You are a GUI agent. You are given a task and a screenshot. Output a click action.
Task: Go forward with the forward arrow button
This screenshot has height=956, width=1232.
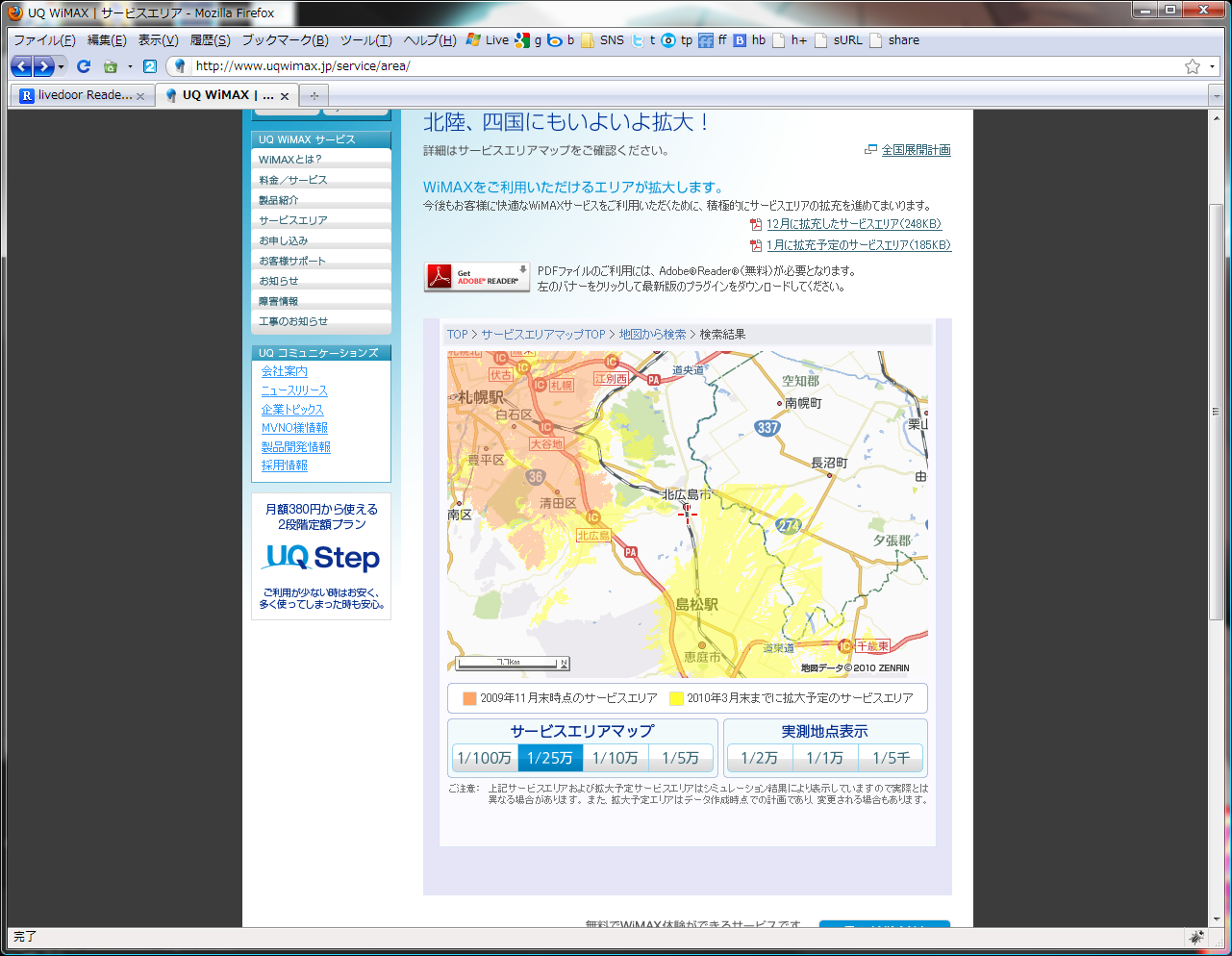pos(44,66)
